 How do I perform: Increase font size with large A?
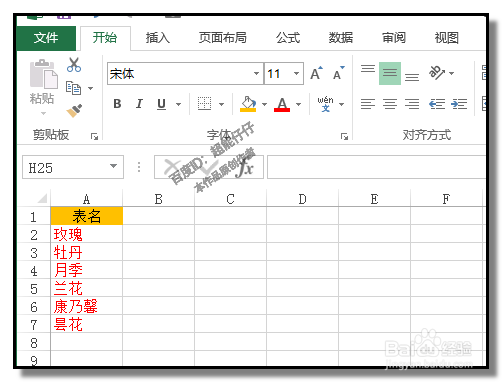[316, 73]
